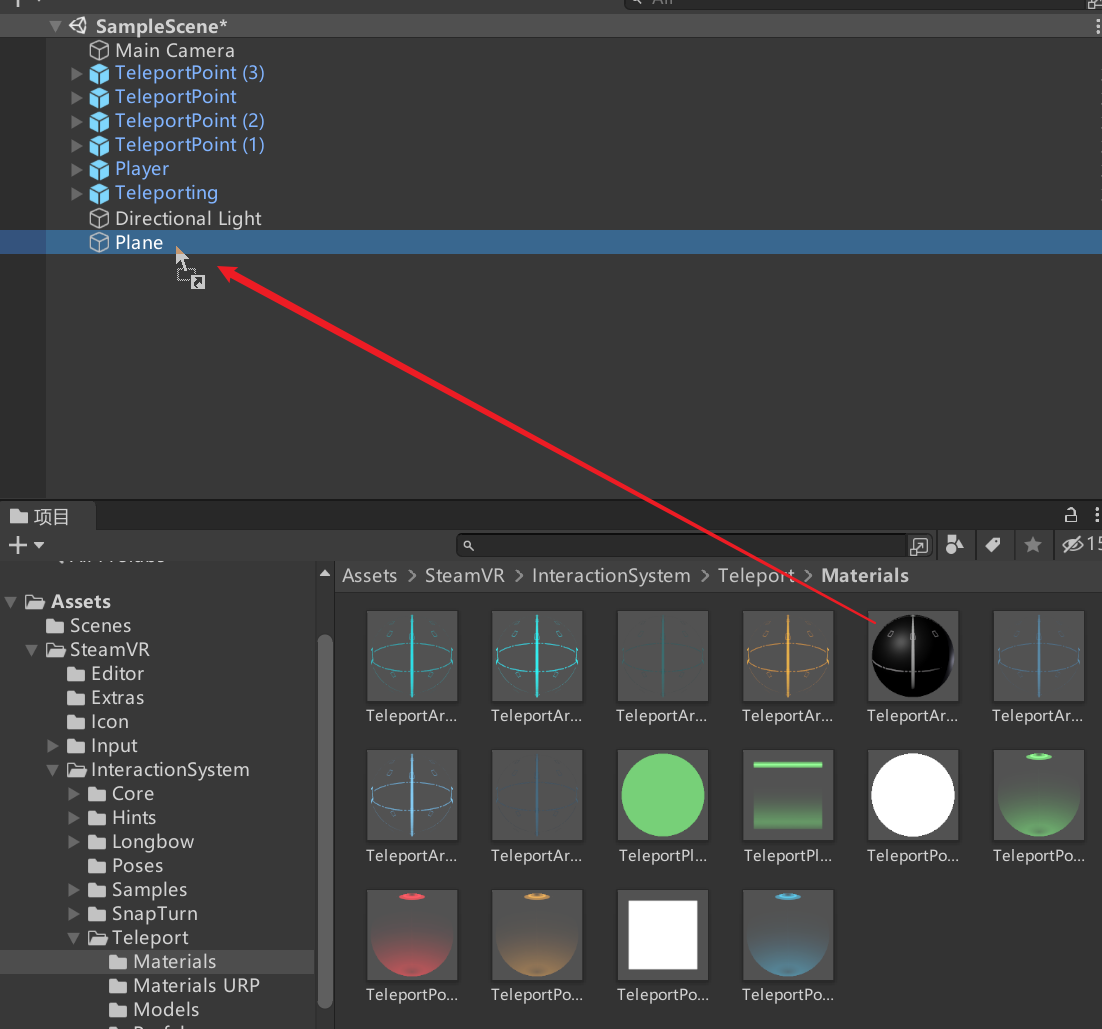
Task: Click the Search by Label tag icon
Action: pos(992,544)
